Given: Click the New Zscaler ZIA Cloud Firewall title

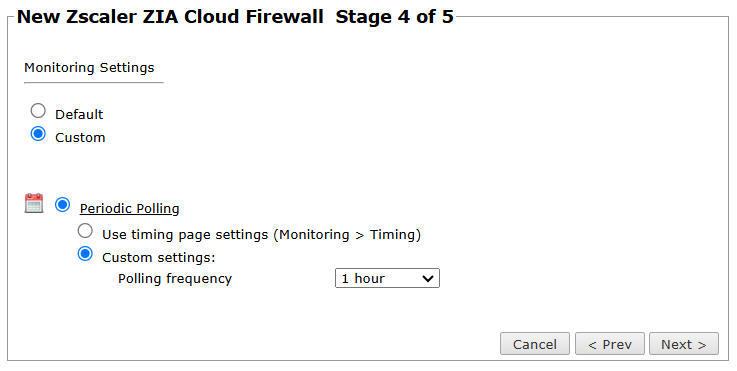Looking at the screenshot, I should [x=170, y=16].
